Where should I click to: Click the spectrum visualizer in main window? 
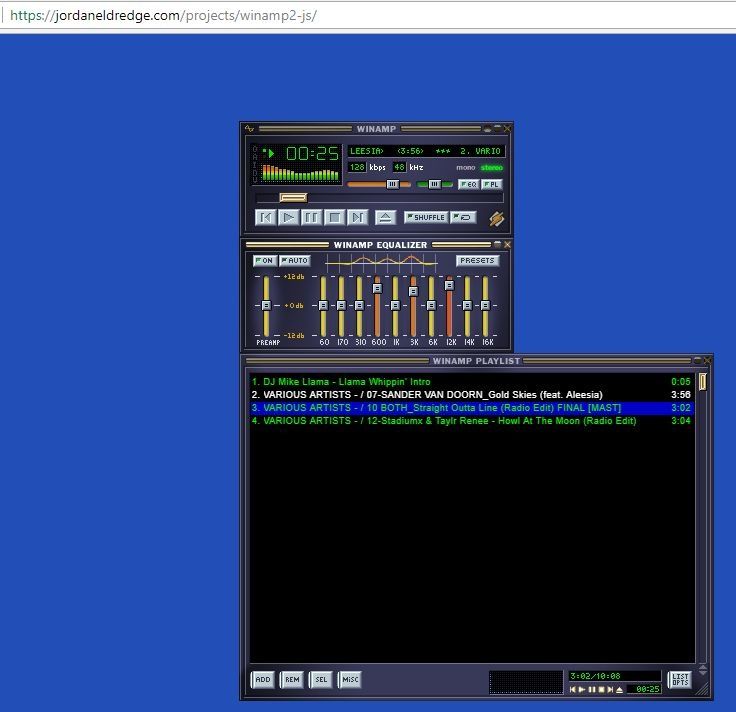300,173
